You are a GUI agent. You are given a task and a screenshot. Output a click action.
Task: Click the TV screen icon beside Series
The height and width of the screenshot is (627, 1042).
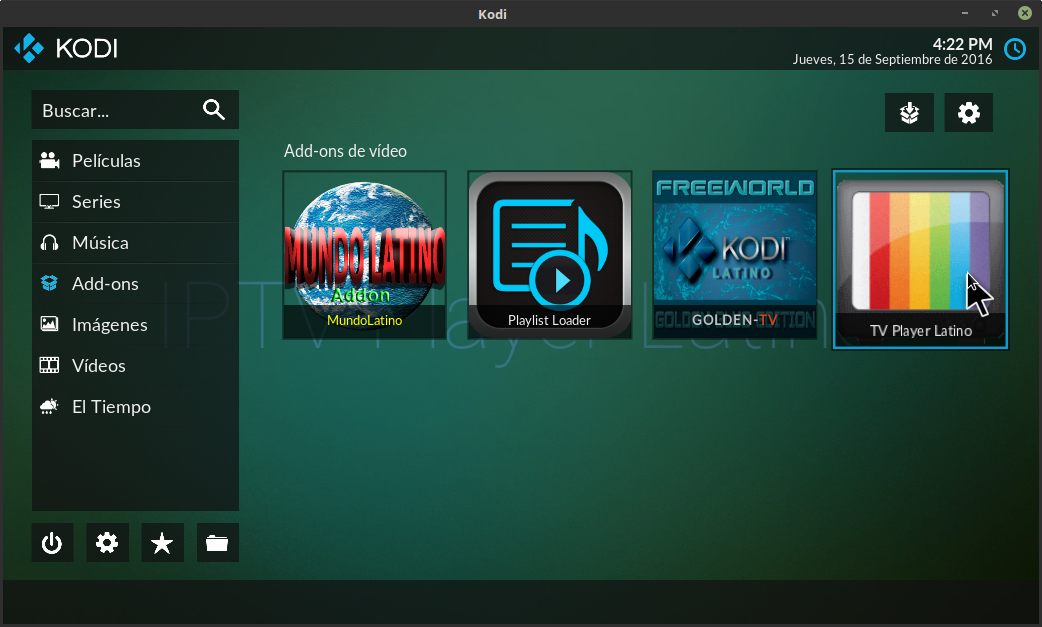click(49, 202)
